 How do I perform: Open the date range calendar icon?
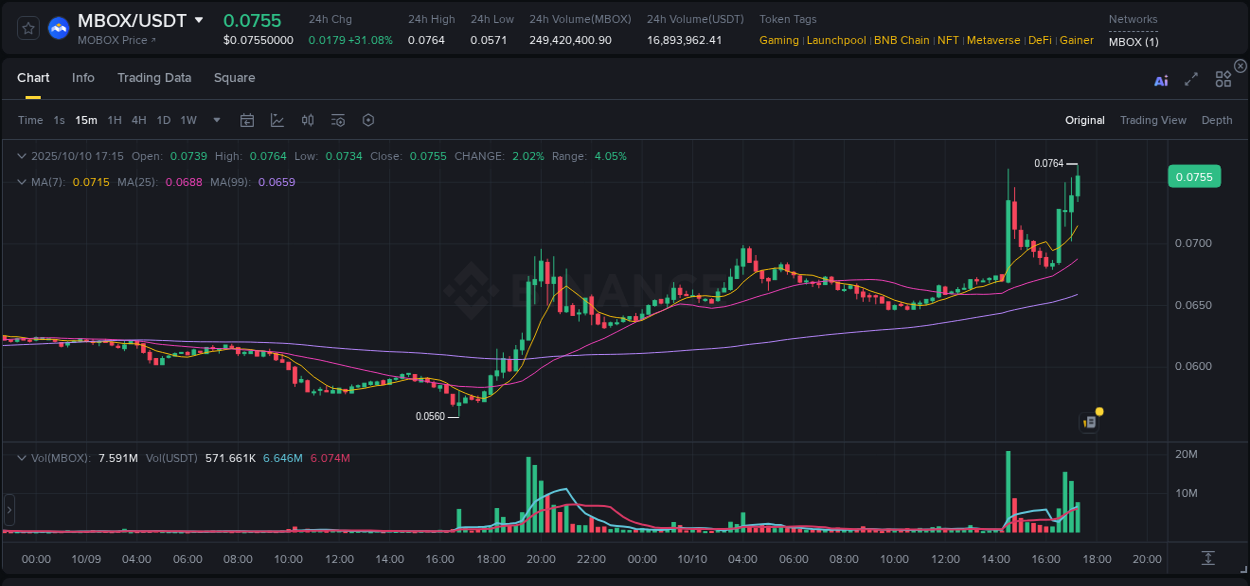coord(247,120)
